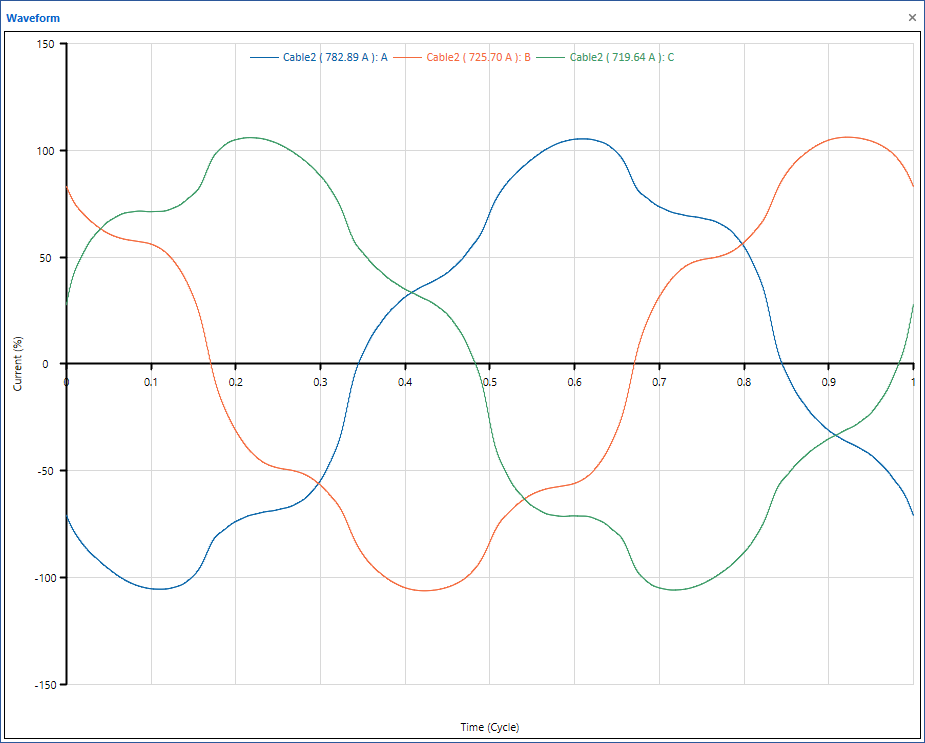The width and height of the screenshot is (925, 743).
Task: Close the Waveform window
Action: click(911, 18)
